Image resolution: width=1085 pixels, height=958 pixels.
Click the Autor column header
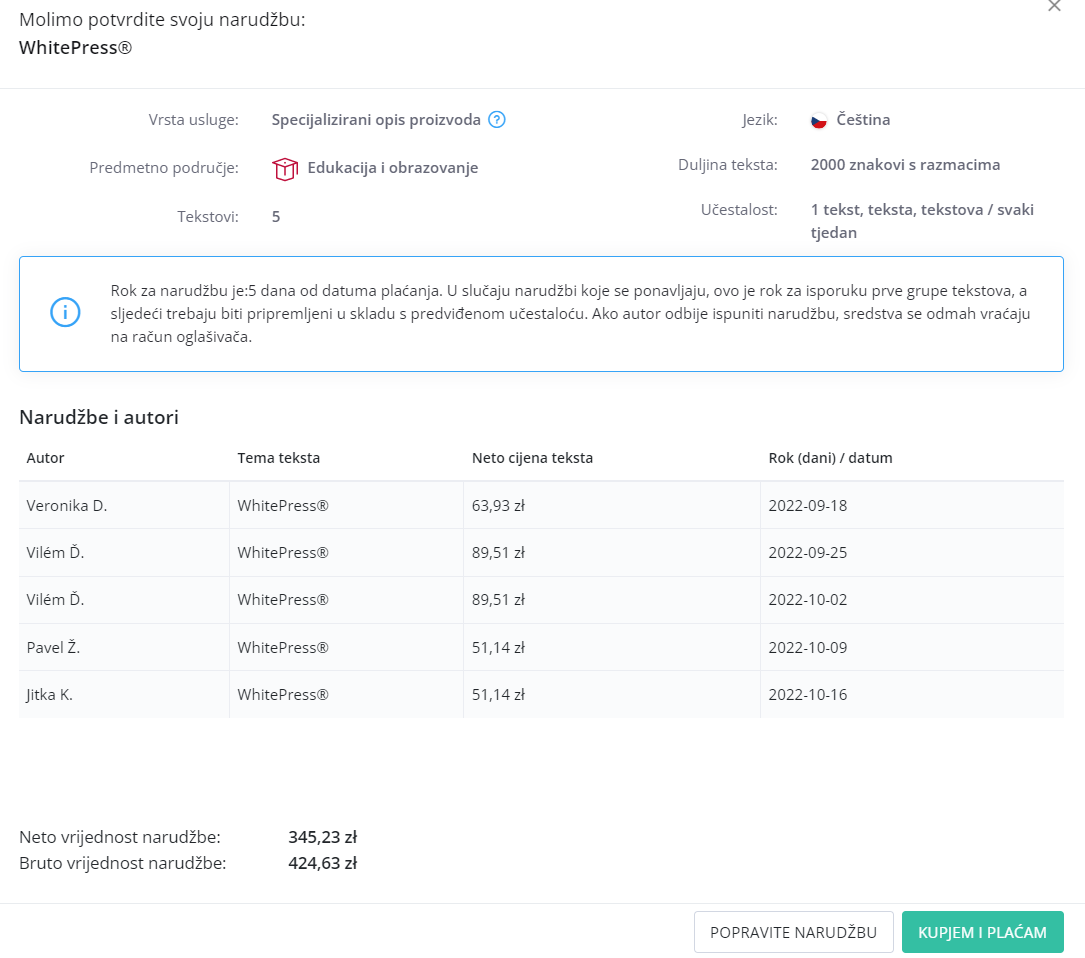click(45, 458)
